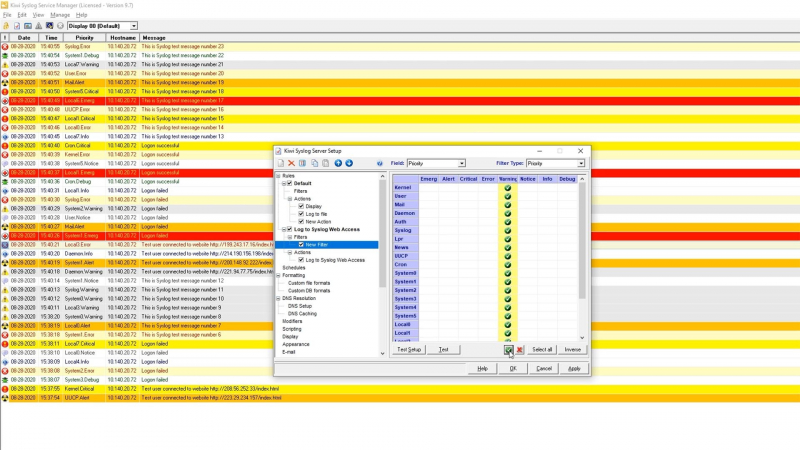Click the first yellow icon on main toolbar
The image size is (800, 450).
coord(6,26)
